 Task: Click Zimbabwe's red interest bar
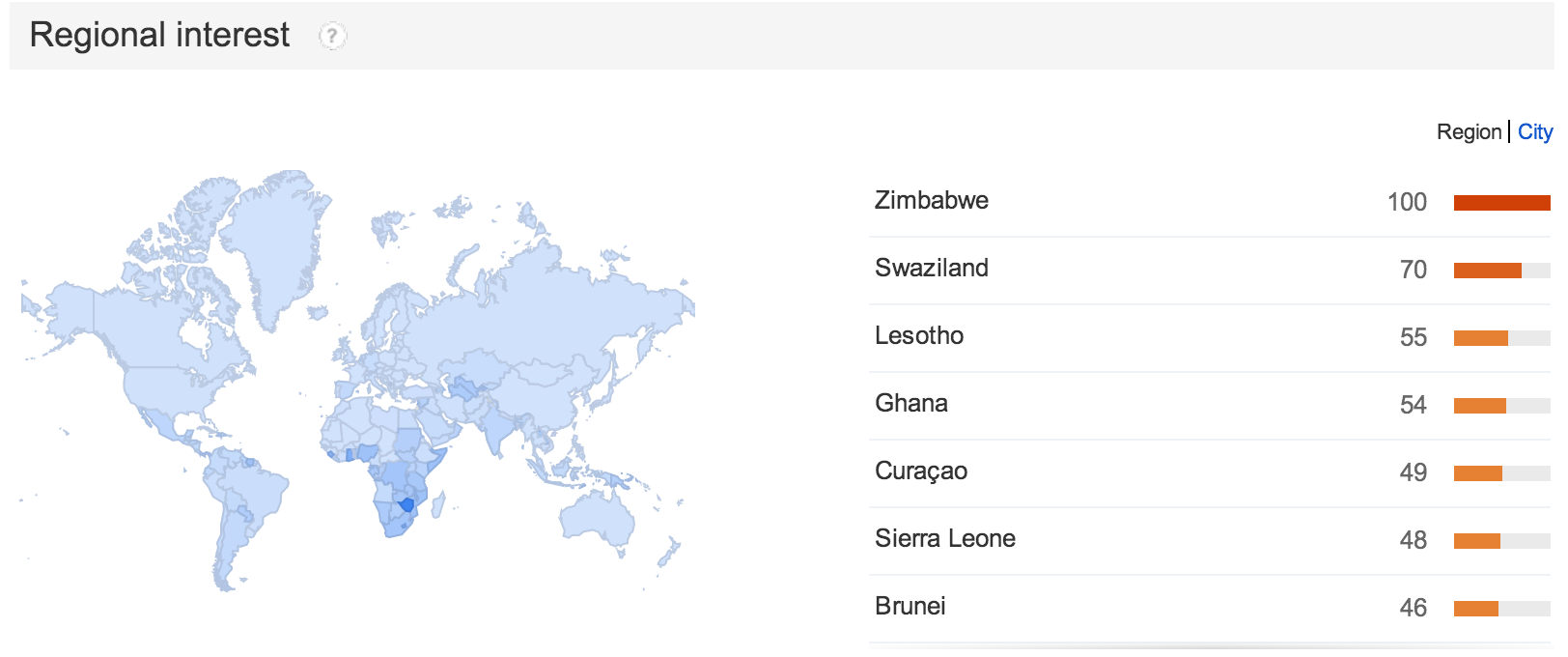pos(1501,203)
